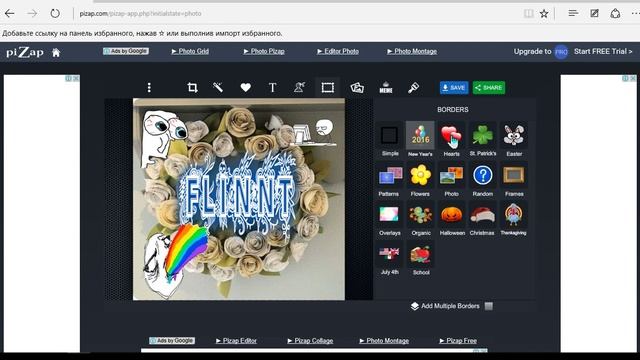Open the add photo tool

pyautogui.click(x=357, y=87)
